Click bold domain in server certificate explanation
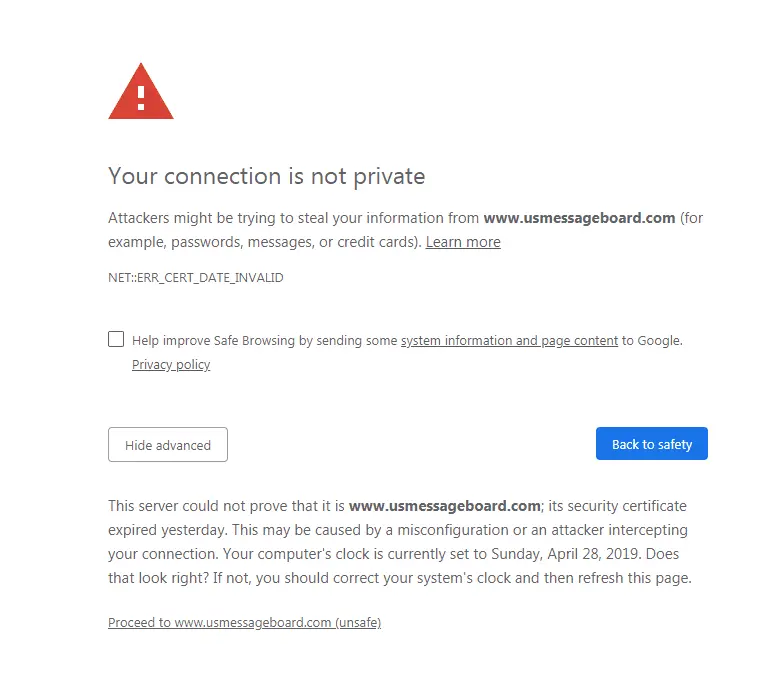The image size is (777, 699). [444, 506]
